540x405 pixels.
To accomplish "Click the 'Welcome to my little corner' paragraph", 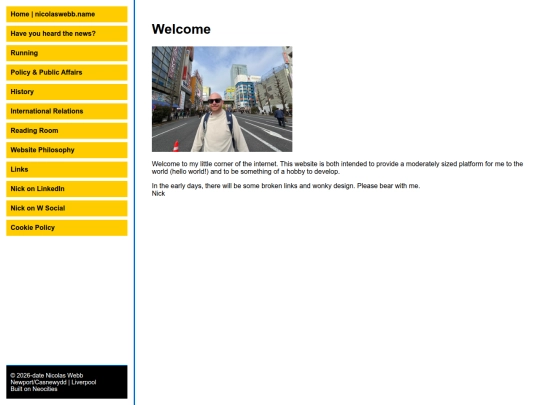I will tap(337, 168).
